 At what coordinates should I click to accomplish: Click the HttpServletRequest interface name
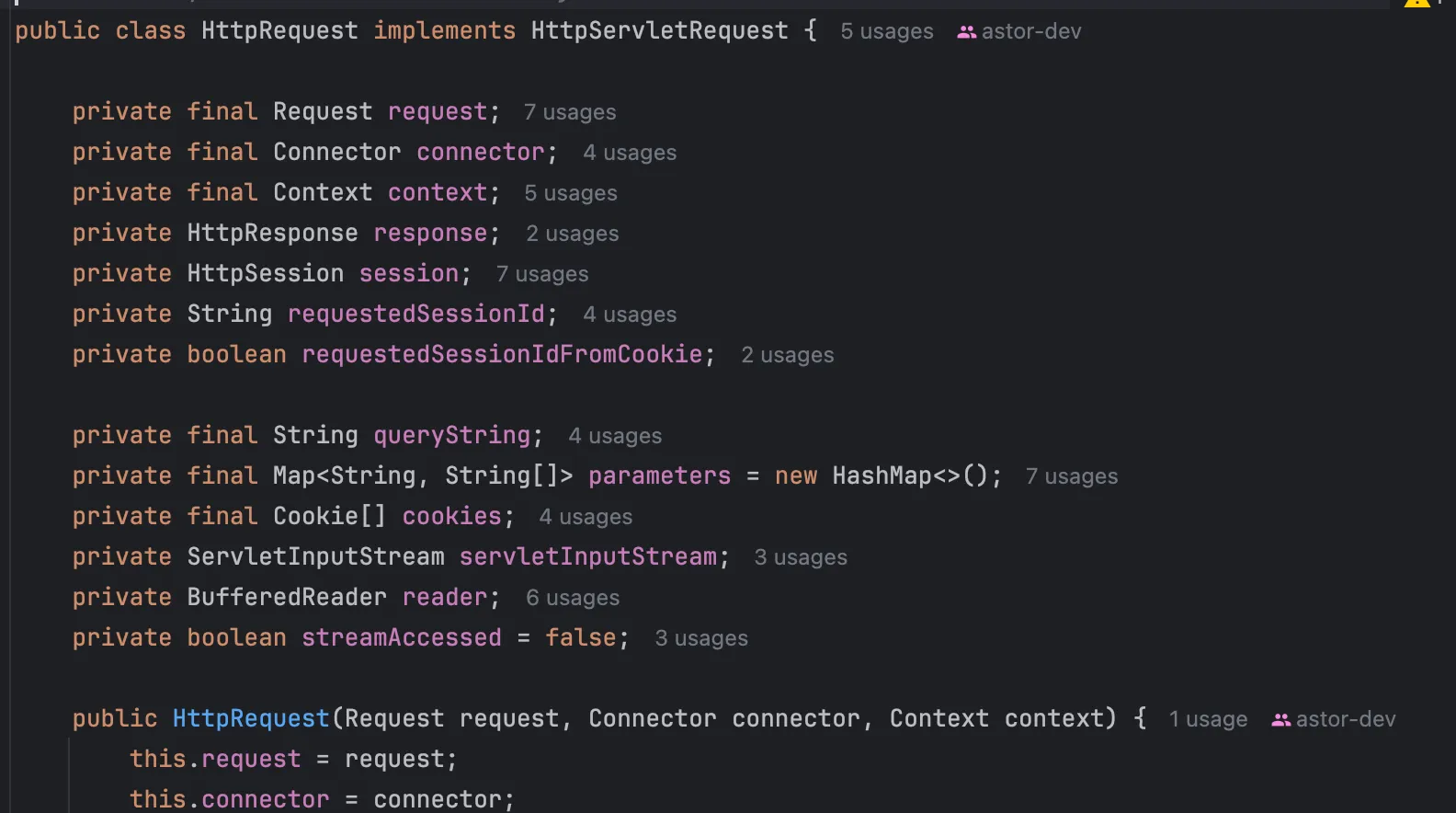click(659, 31)
